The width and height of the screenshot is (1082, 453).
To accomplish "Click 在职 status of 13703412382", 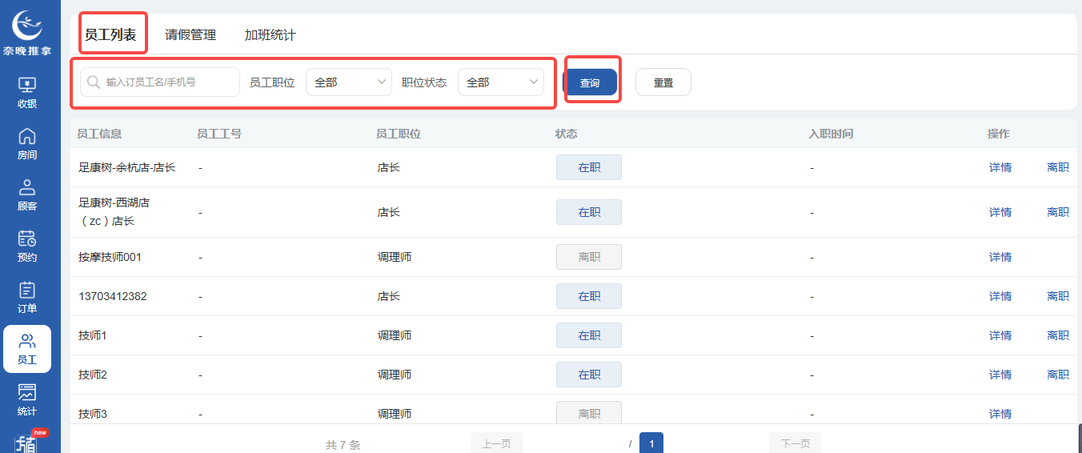I will tap(589, 296).
